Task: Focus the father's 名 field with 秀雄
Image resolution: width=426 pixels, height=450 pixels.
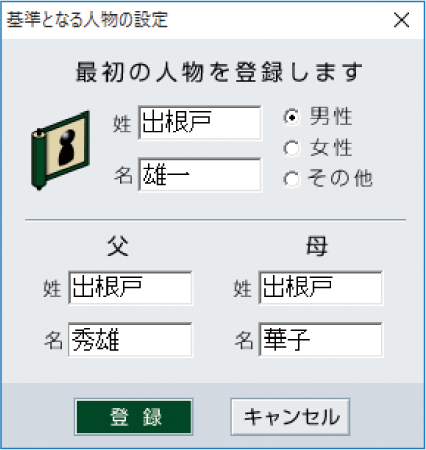Action: [130, 340]
